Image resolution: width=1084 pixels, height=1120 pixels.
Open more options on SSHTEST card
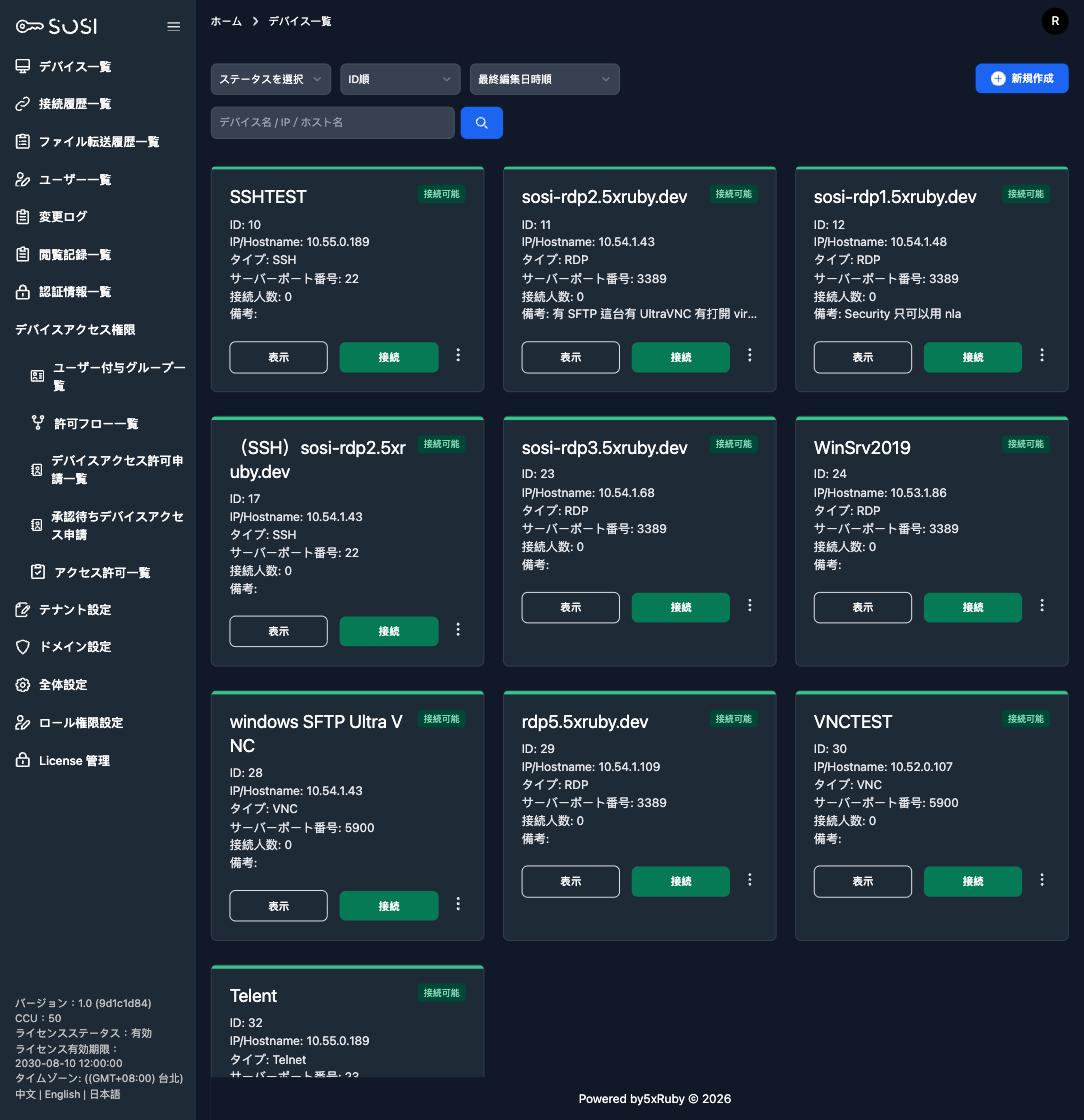pos(458,355)
